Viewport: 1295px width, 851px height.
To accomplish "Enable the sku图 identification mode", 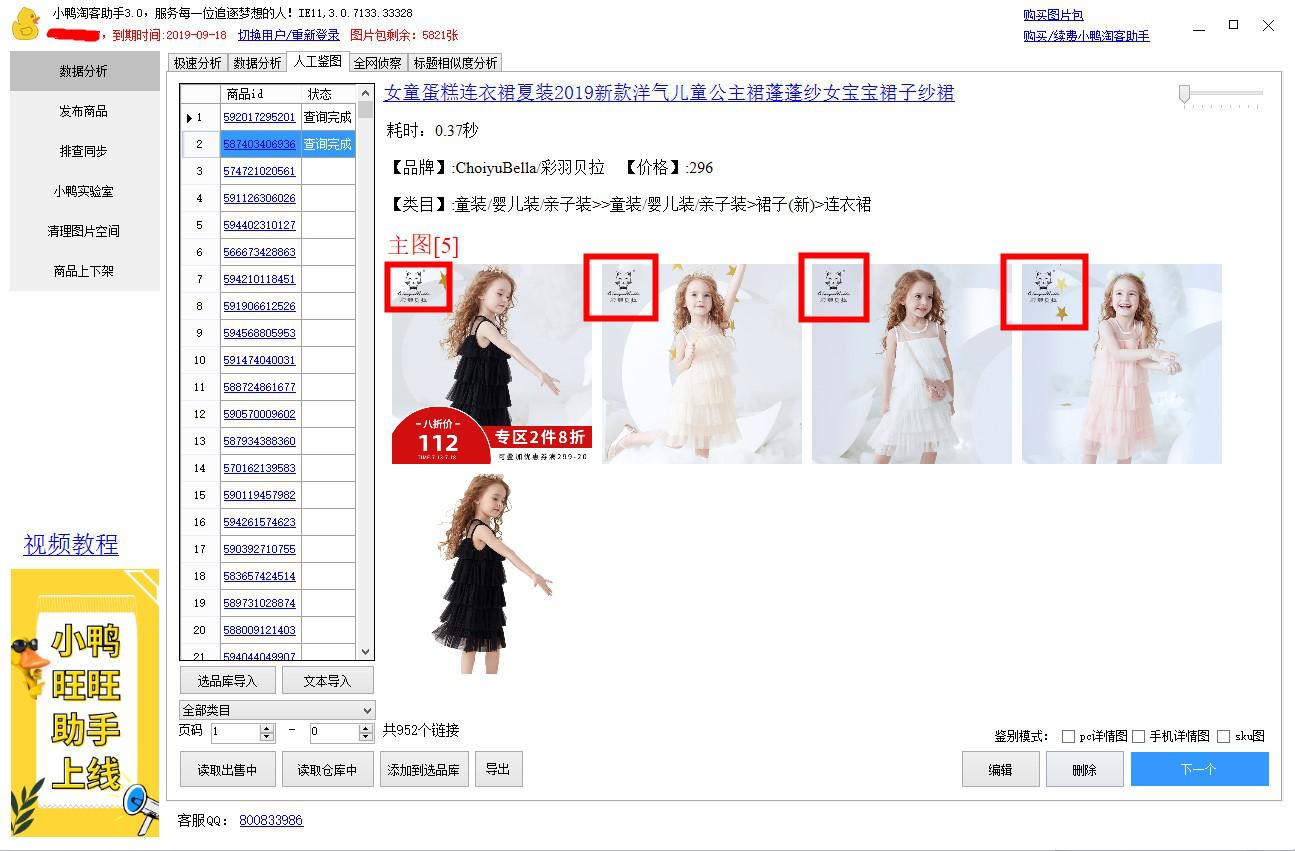I will (x=1224, y=736).
